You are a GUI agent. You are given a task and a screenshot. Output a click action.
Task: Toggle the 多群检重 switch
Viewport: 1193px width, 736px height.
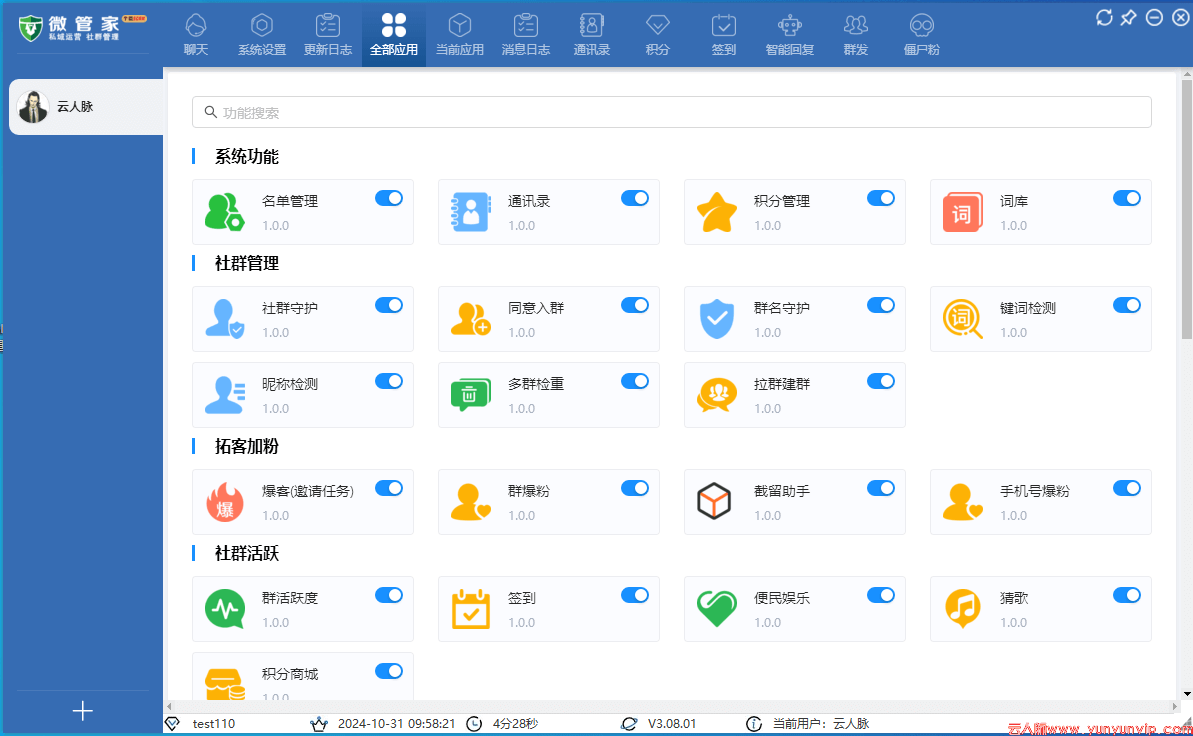[x=635, y=381]
